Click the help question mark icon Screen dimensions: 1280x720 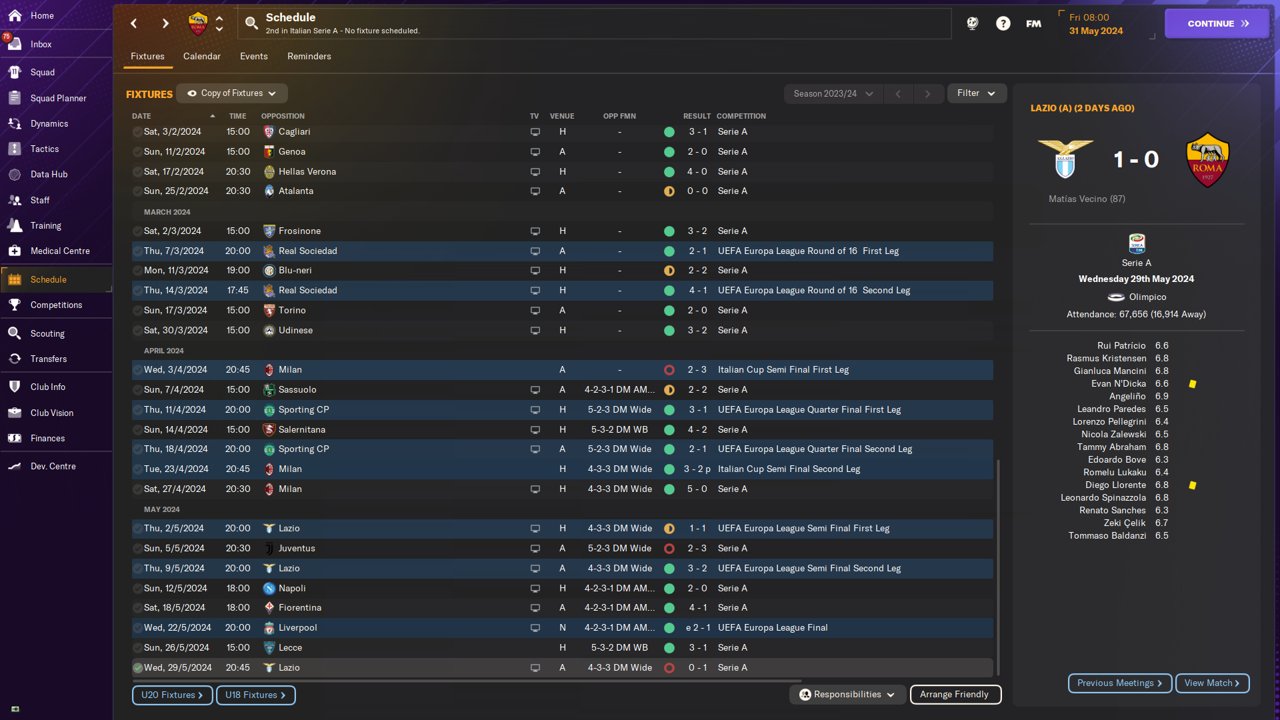coord(1003,23)
